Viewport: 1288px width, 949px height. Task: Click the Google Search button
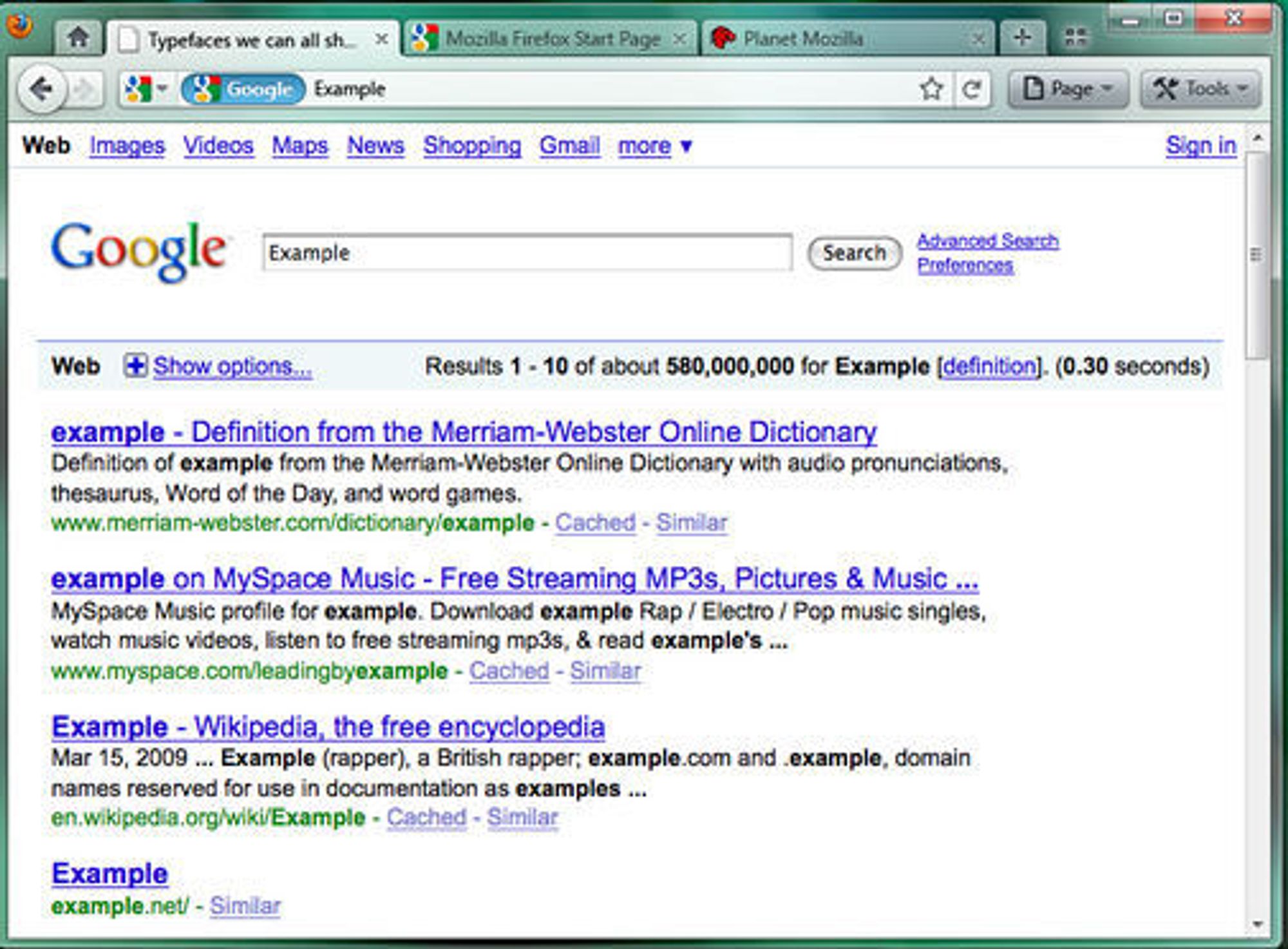point(854,253)
